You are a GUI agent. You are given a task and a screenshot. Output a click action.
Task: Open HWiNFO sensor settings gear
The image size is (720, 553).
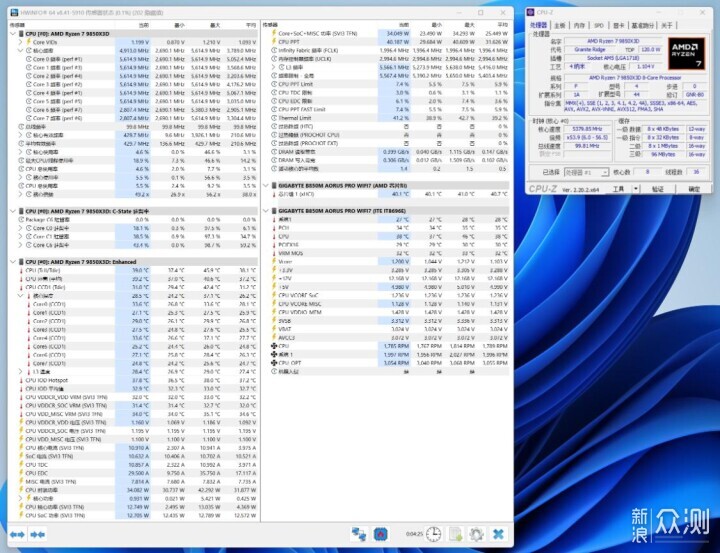476,534
